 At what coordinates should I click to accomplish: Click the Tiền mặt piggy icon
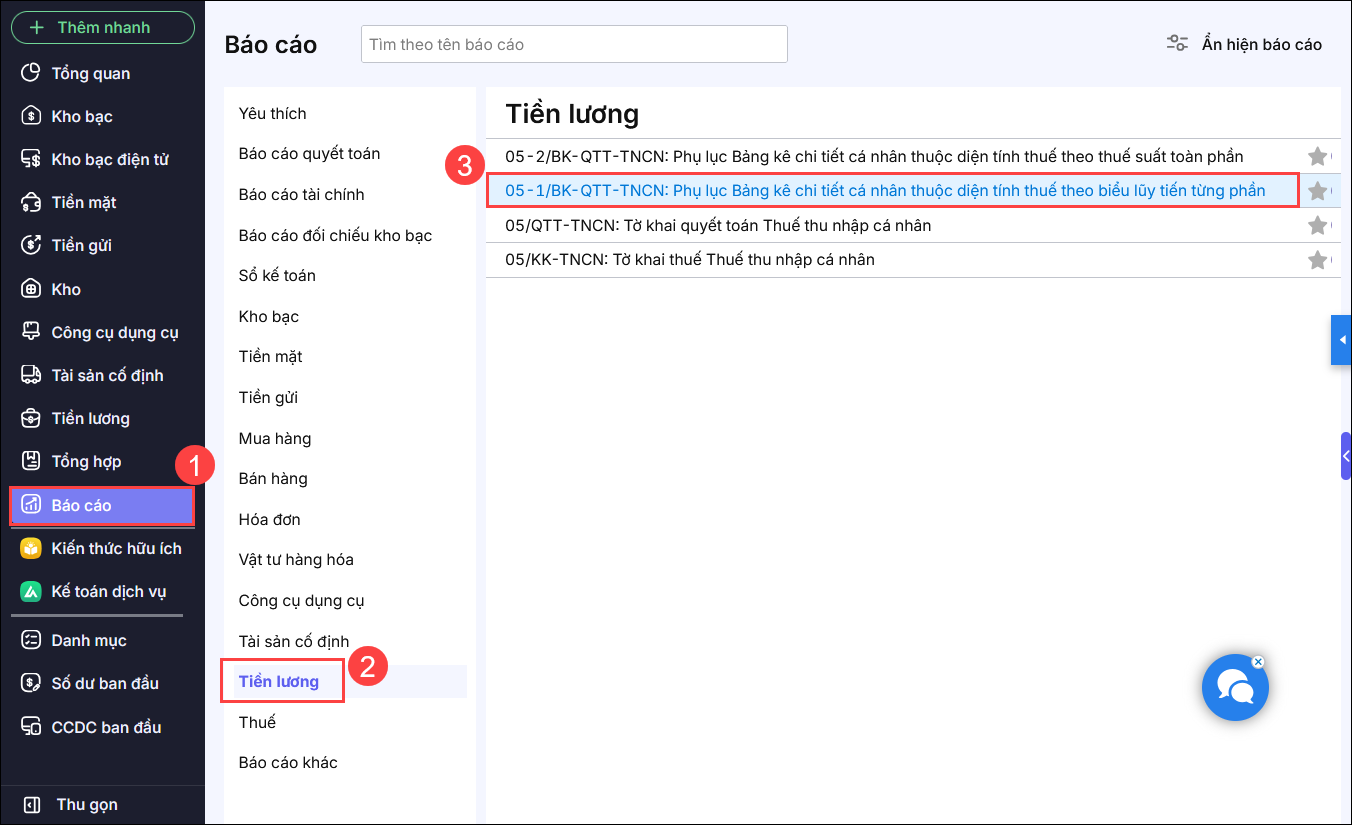[x=32, y=202]
